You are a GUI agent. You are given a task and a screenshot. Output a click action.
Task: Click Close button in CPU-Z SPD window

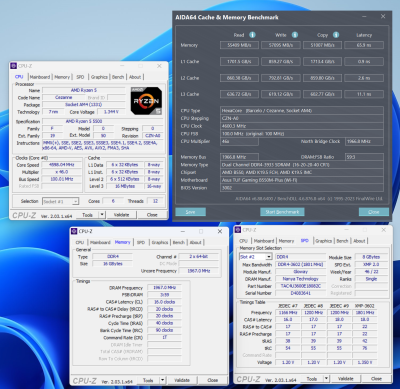pos(376,379)
